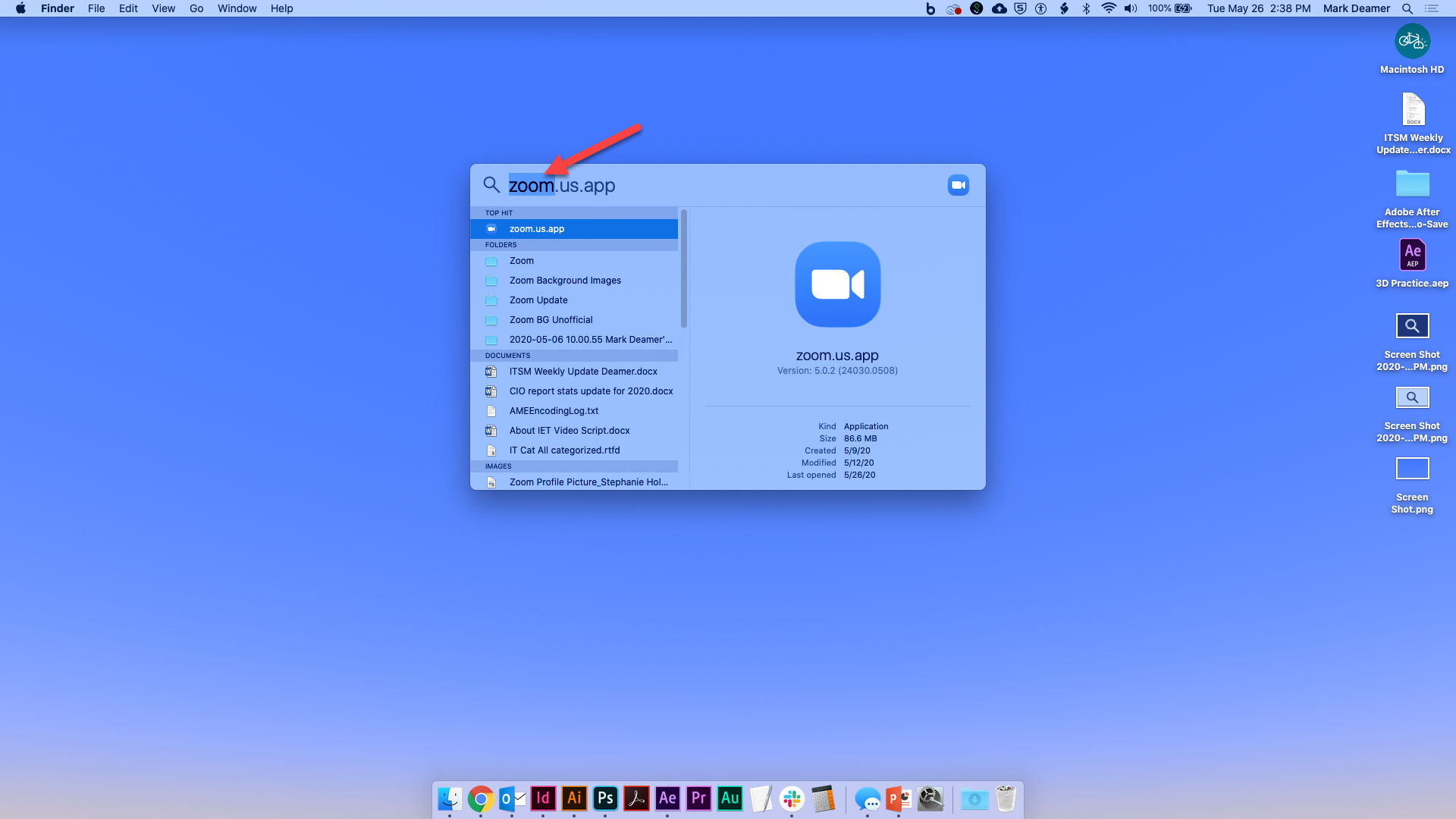Click the battery status indicator
1456x819 pixels.
[1170, 8]
